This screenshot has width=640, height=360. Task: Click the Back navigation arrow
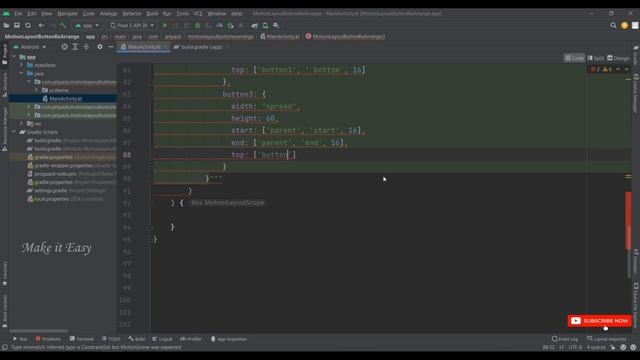click(x=41, y=25)
